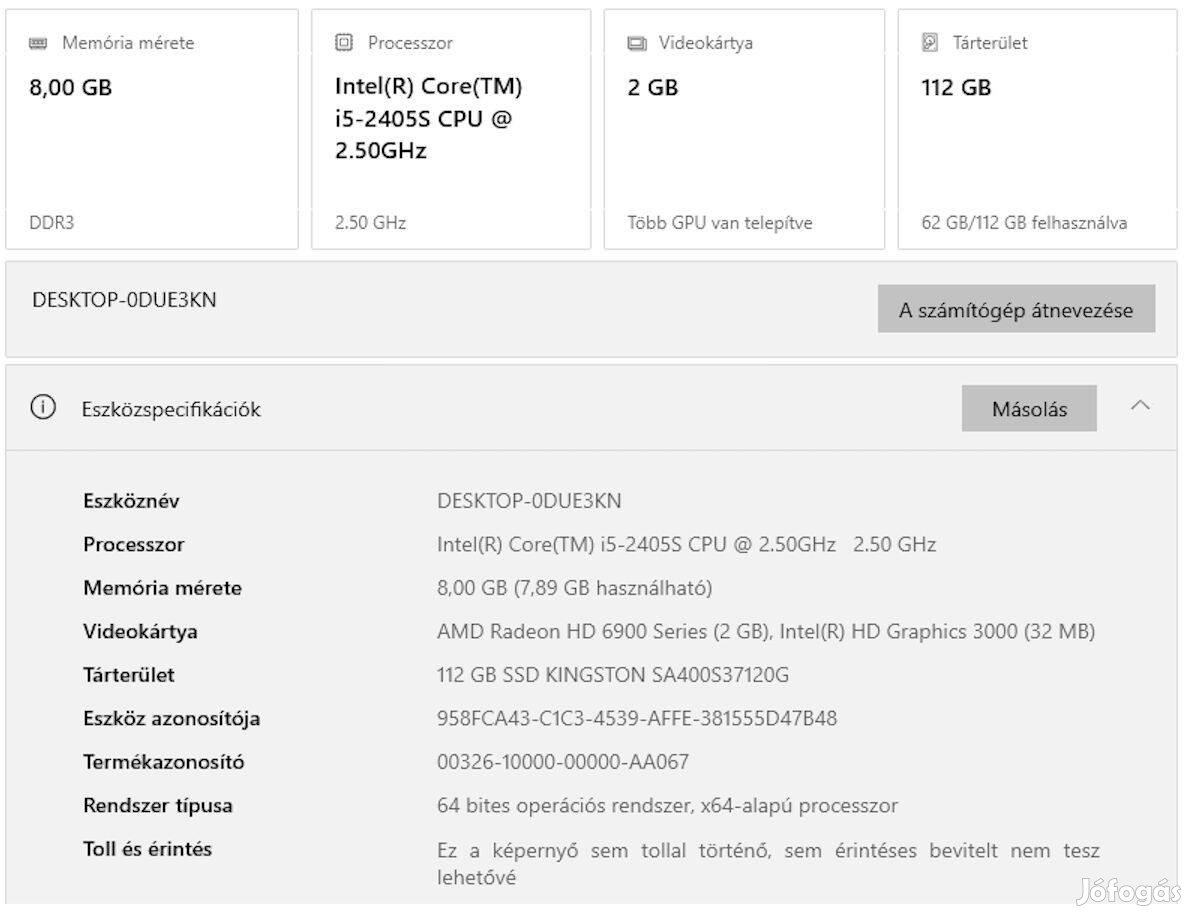Click the Eszköz azonosítója value
This screenshot has width=1190, height=912.
coord(639,718)
